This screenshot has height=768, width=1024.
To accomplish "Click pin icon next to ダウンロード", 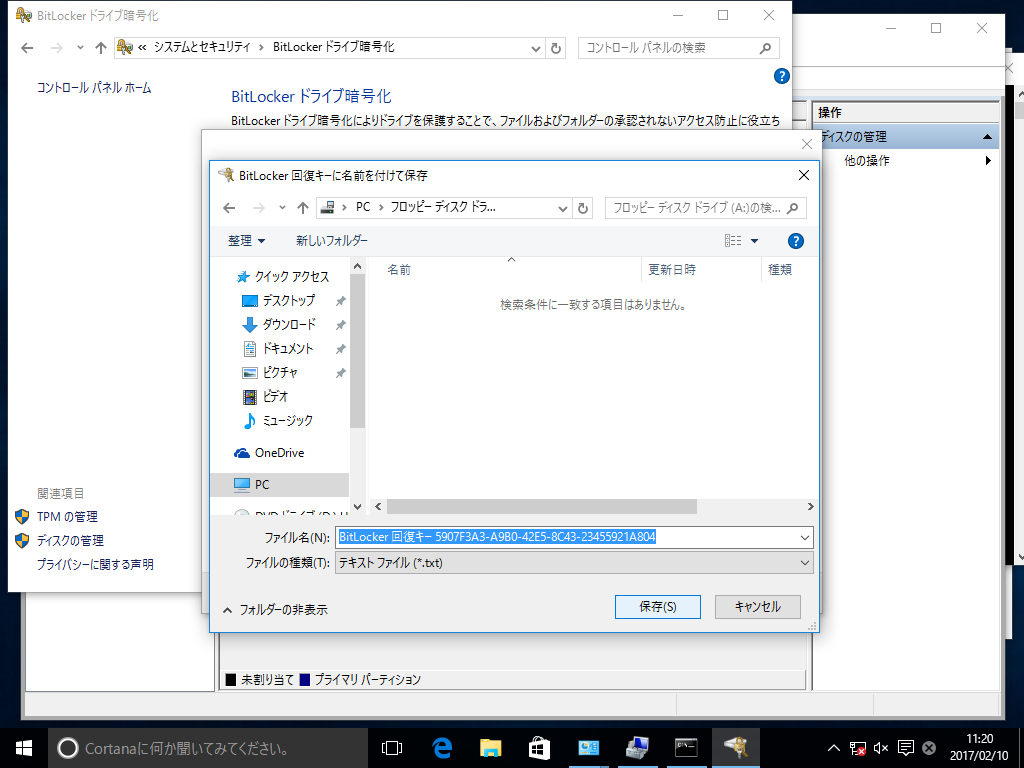I will pos(340,325).
